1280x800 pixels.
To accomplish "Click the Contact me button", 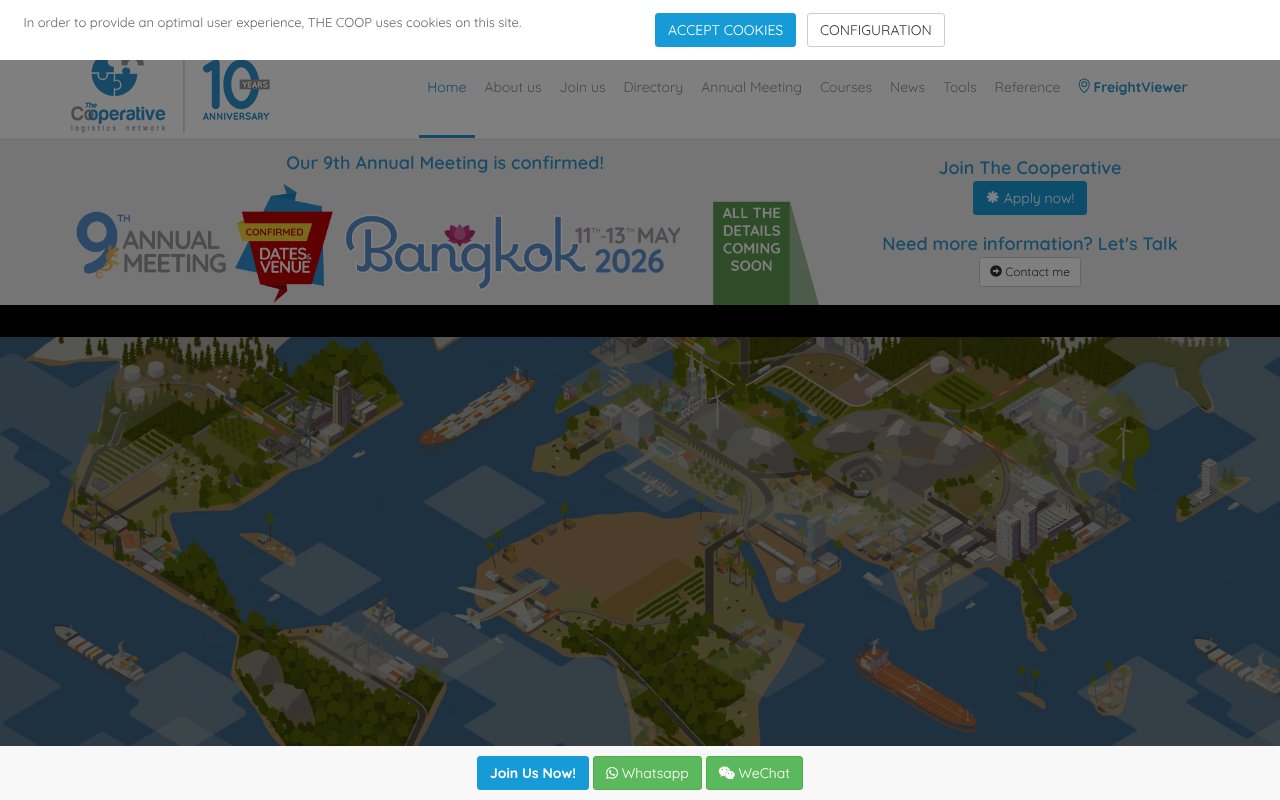I will pos(1030,271).
